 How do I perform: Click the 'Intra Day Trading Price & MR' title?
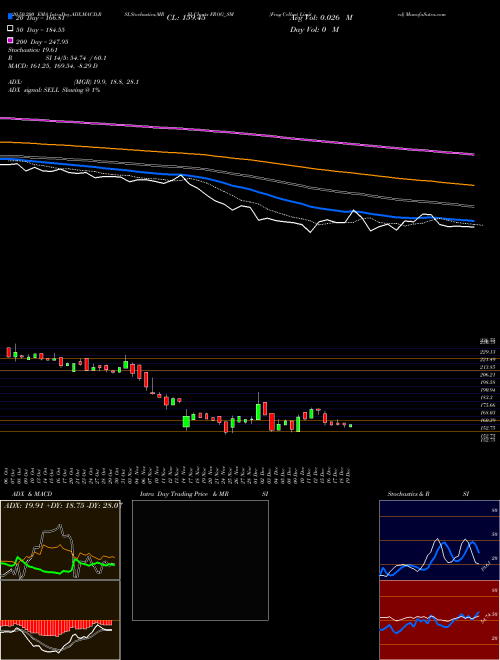(184, 494)
